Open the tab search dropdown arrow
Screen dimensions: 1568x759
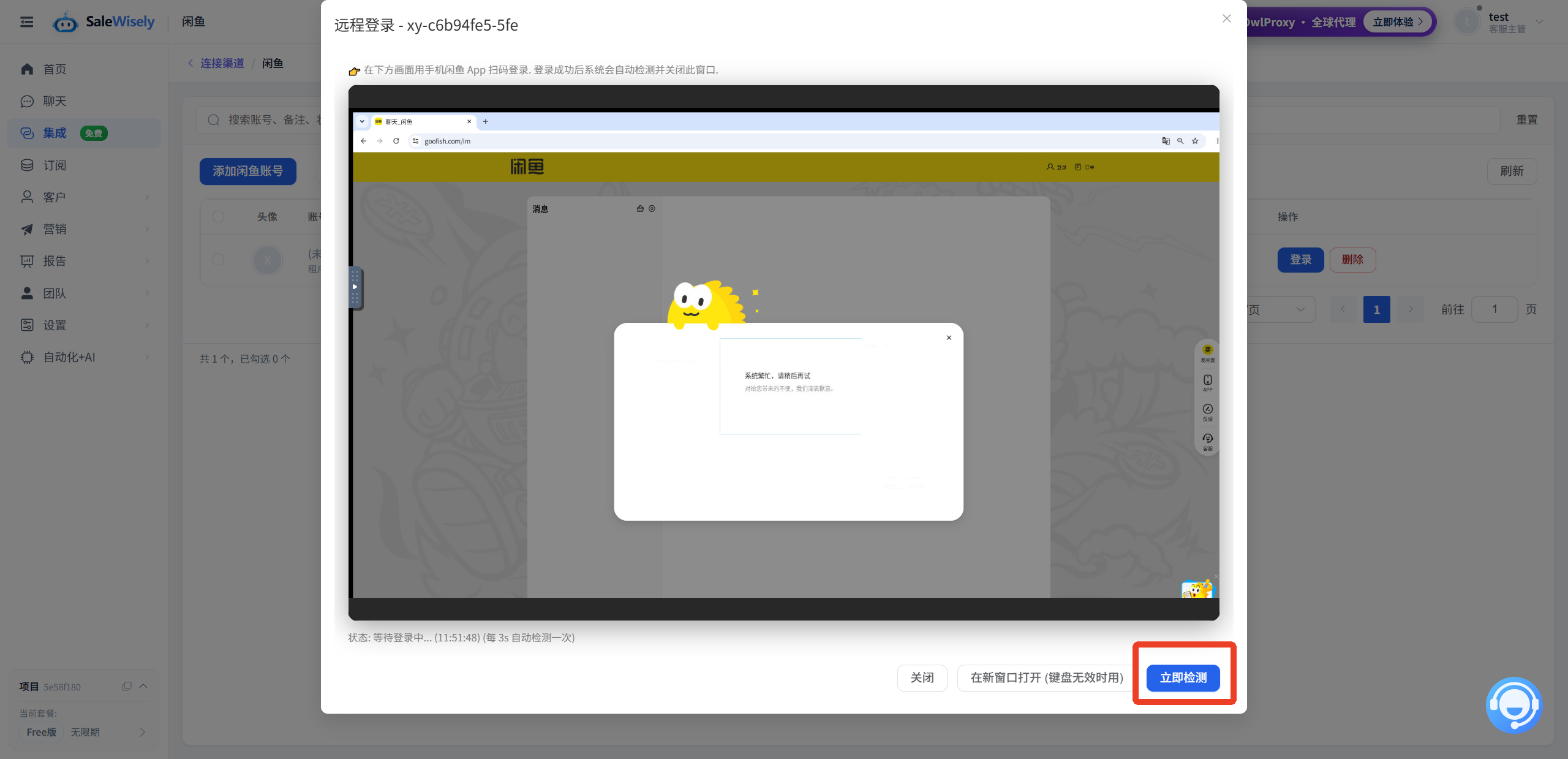pos(362,121)
